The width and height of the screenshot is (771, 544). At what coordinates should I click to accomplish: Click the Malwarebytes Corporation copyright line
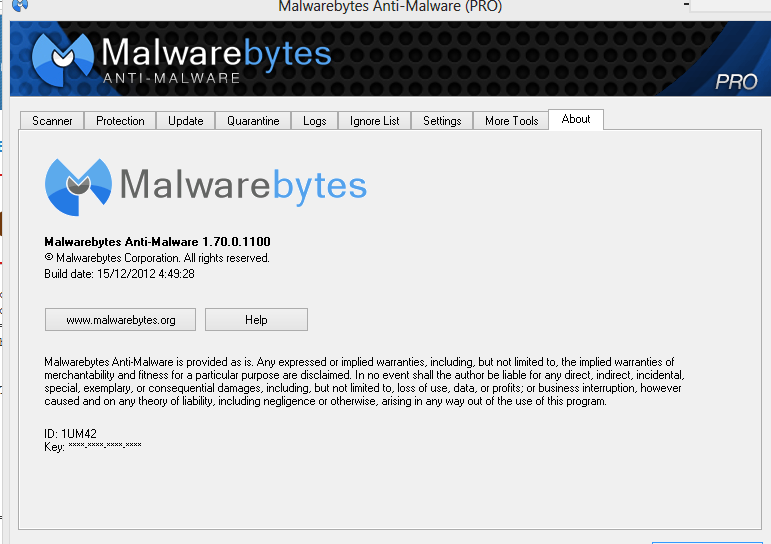tap(157, 258)
